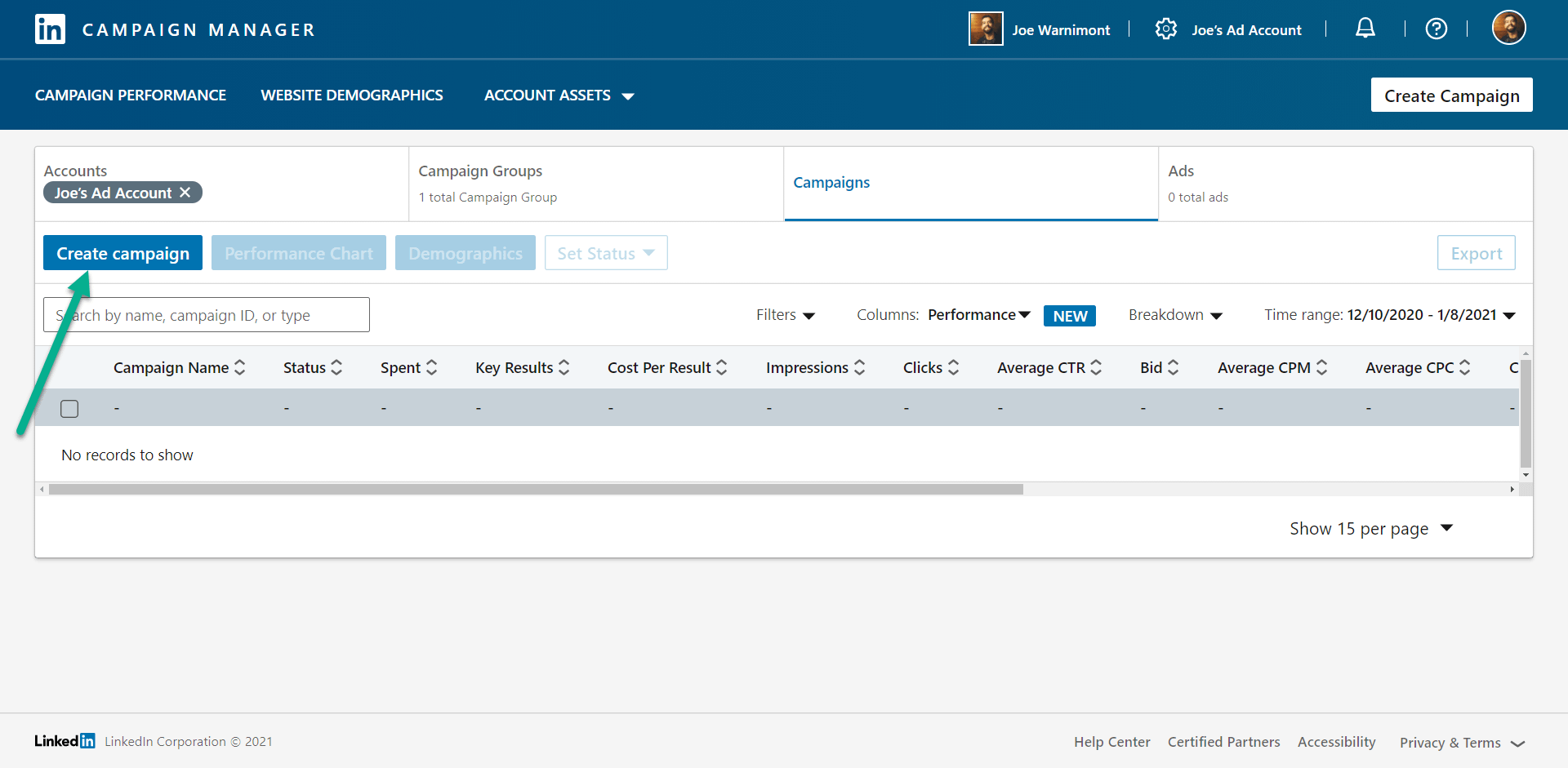Go to Campaign Performance menu item
Screen dimensions: 1568x768
[131, 95]
